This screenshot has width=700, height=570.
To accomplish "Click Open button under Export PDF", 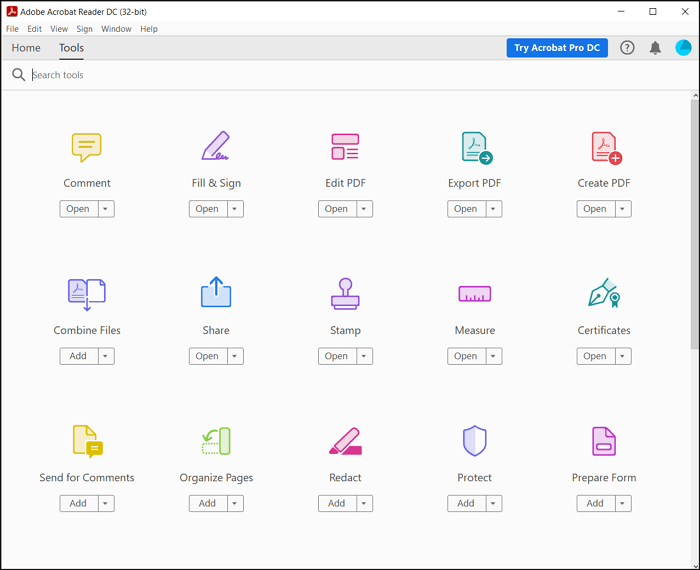I will (x=466, y=209).
